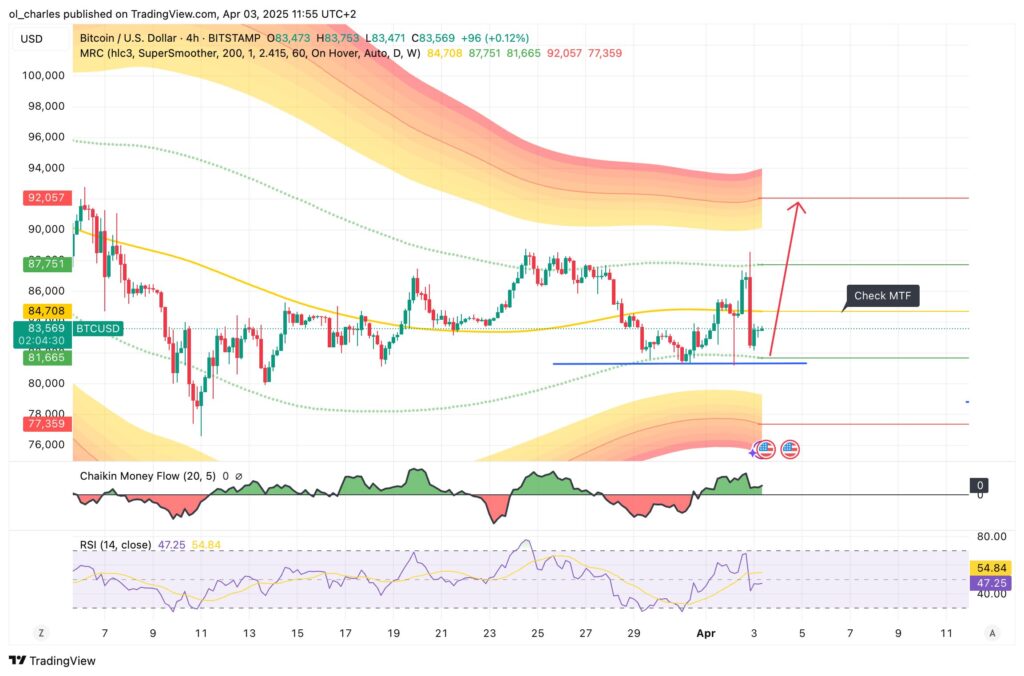The image size is (1024, 676).
Task: Click the Z timezone control on the bottom axis
Action: (40, 633)
